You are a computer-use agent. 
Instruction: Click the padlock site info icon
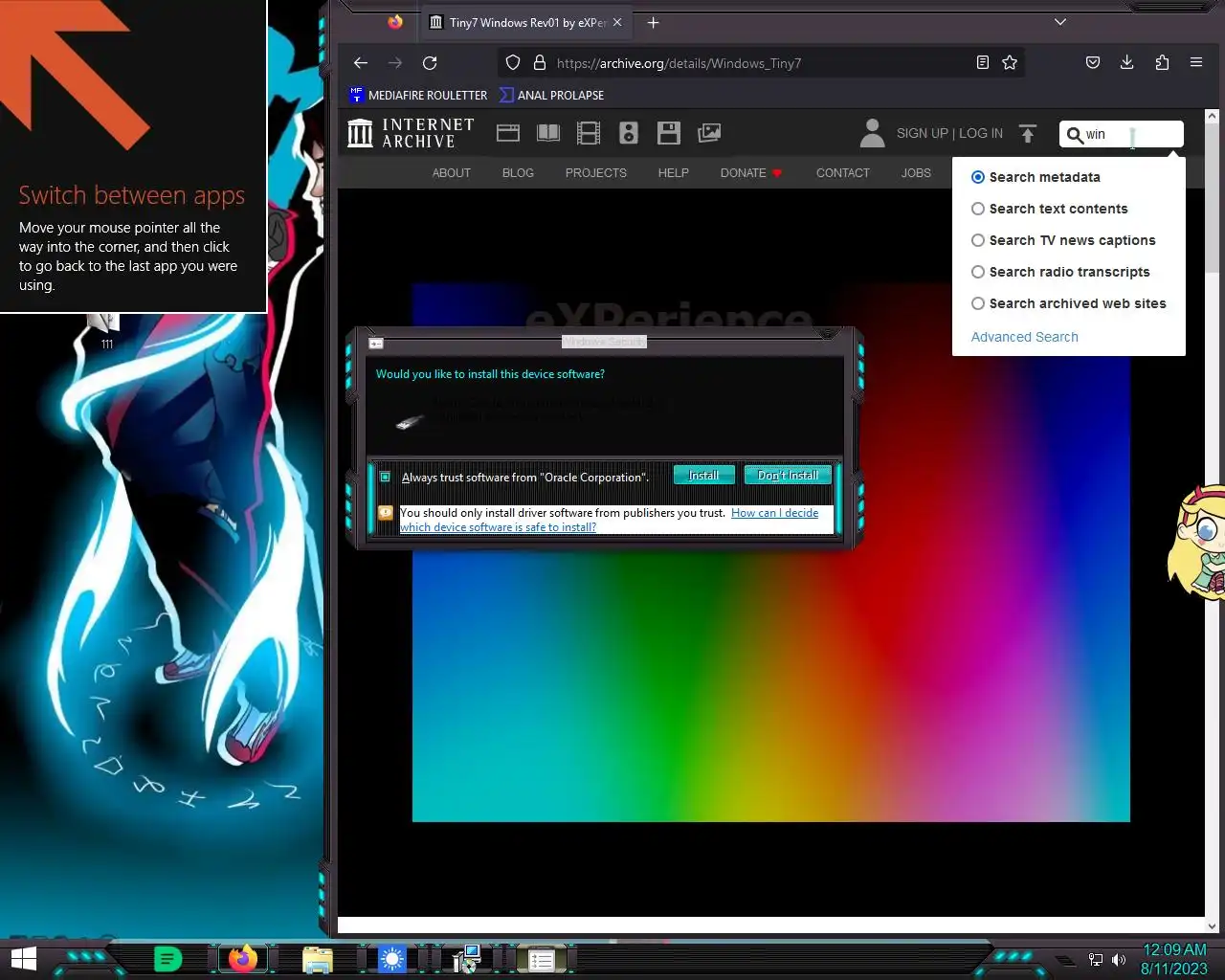coord(540,63)
